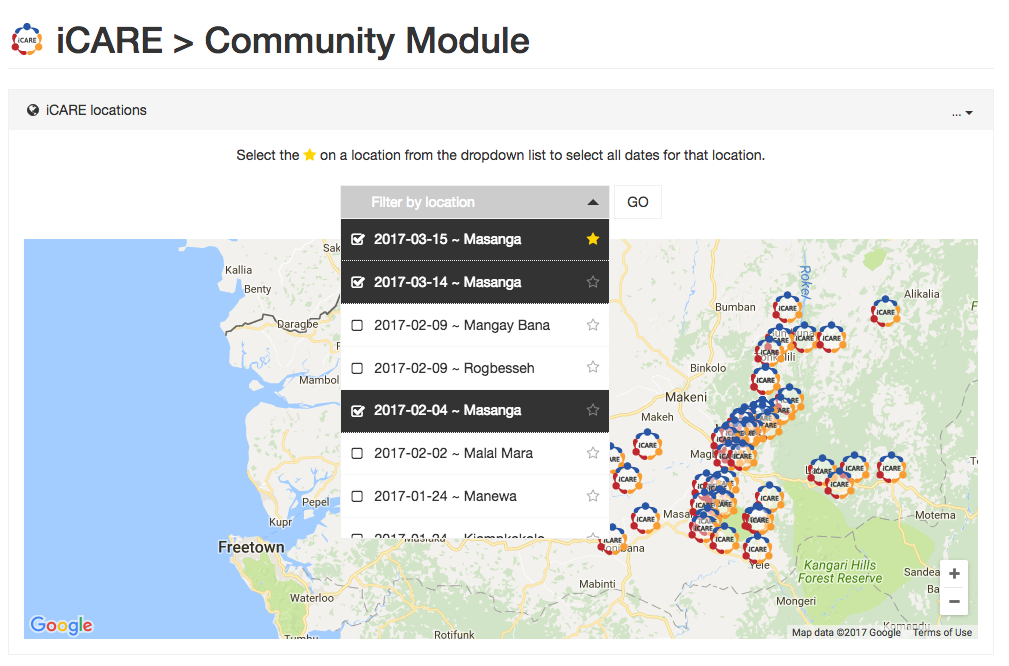Uncheck the 2017-03-15 Masanga checkbox
The height and width of the screenshot is (666, 1009).
[x=358, y=239]
